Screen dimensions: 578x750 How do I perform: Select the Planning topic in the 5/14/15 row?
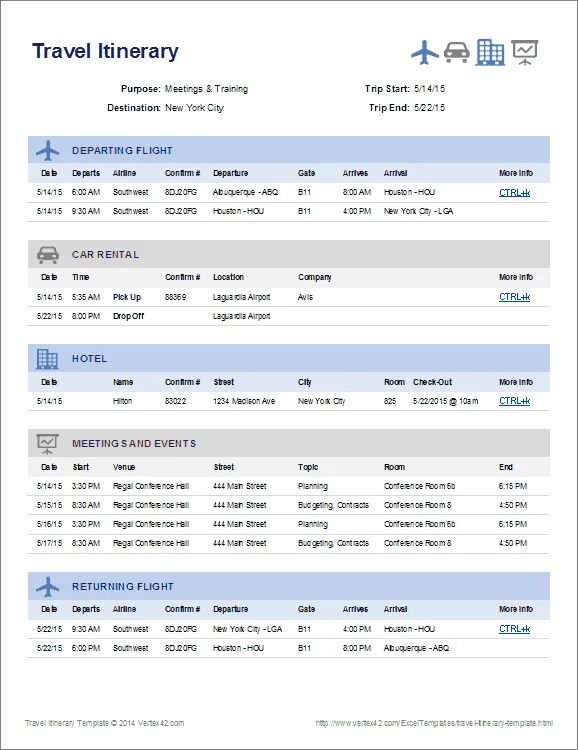[x=312, y=486]
